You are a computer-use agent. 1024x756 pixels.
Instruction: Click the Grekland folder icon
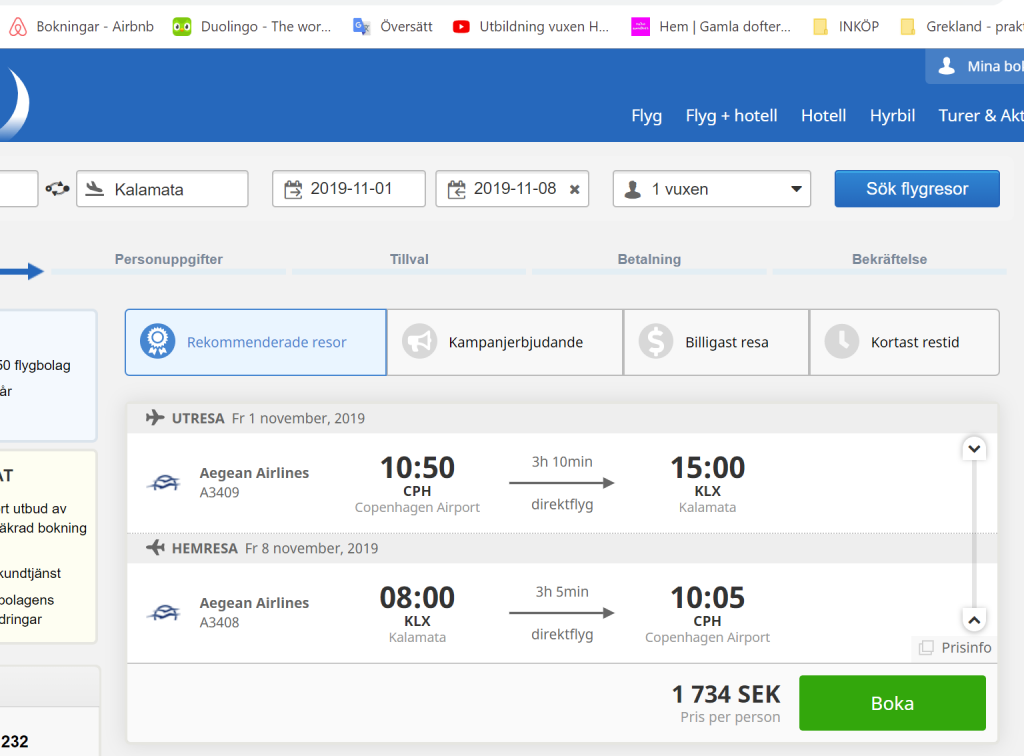(x=907, y=27)
